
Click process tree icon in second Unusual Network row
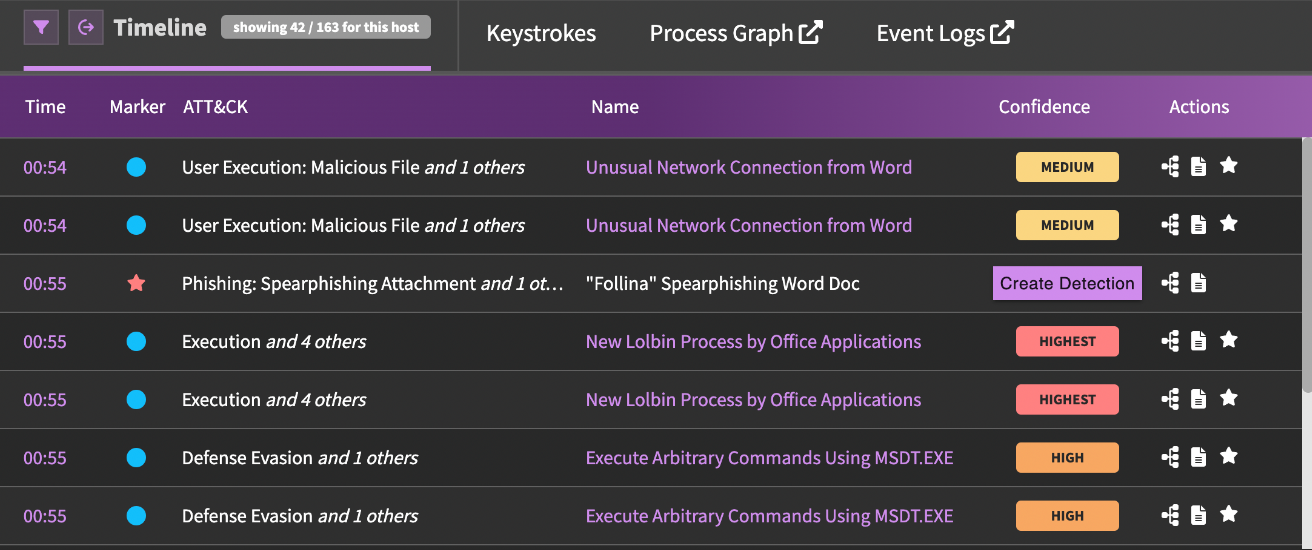click(x=1170, y=226)
